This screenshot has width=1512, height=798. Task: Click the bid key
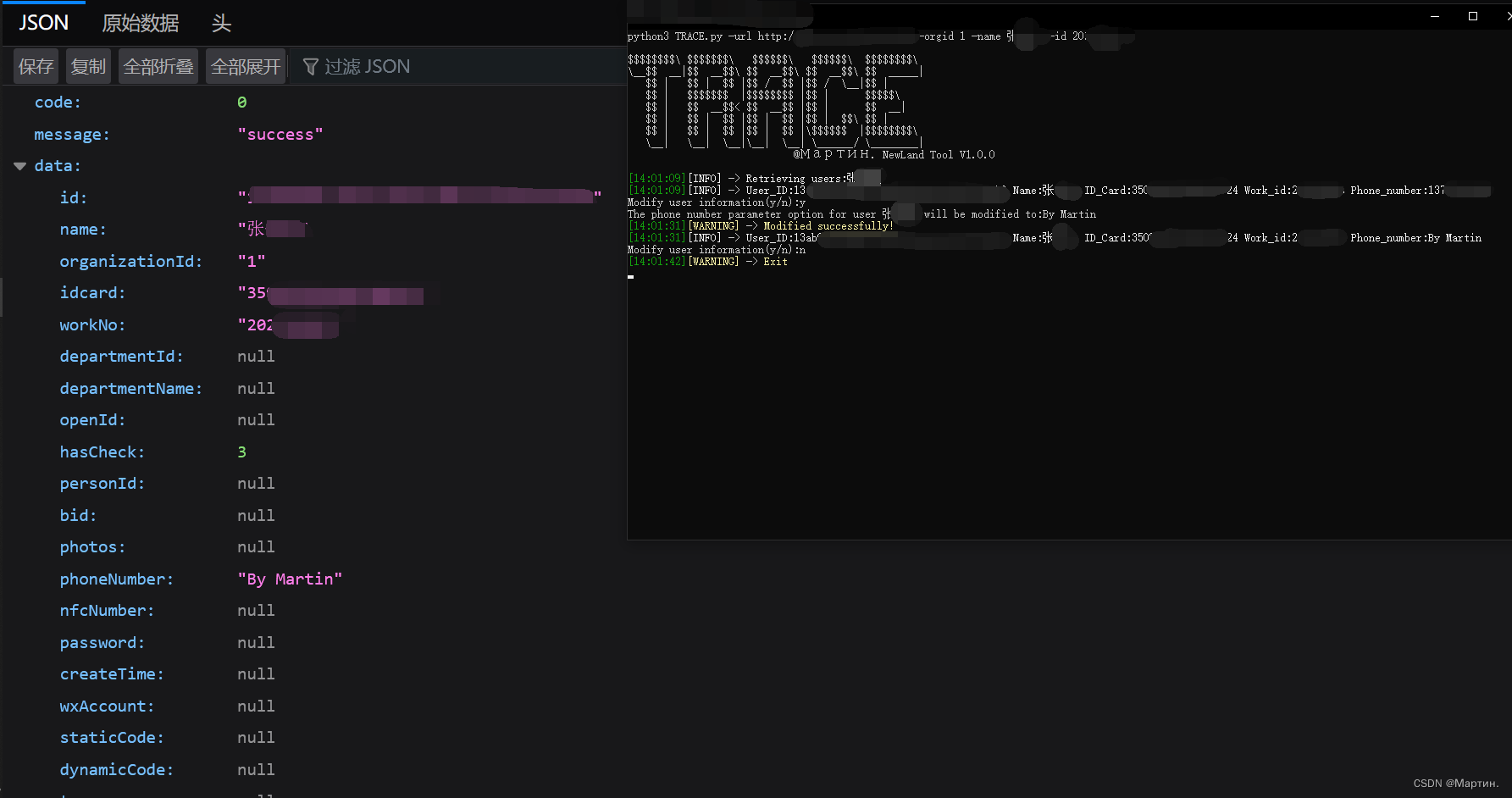(x=78, y=516)
